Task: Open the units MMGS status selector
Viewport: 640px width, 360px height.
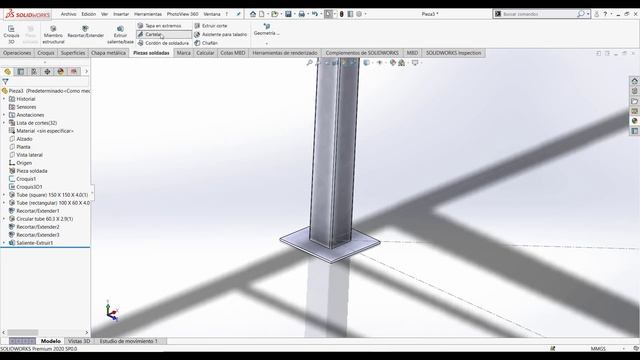Action: (x=598, y=349)
